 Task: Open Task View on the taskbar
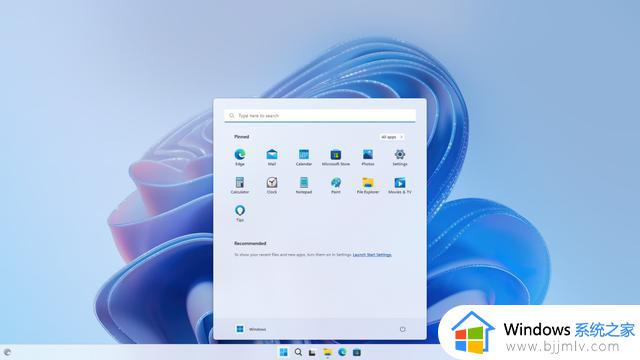pos(312,352)
